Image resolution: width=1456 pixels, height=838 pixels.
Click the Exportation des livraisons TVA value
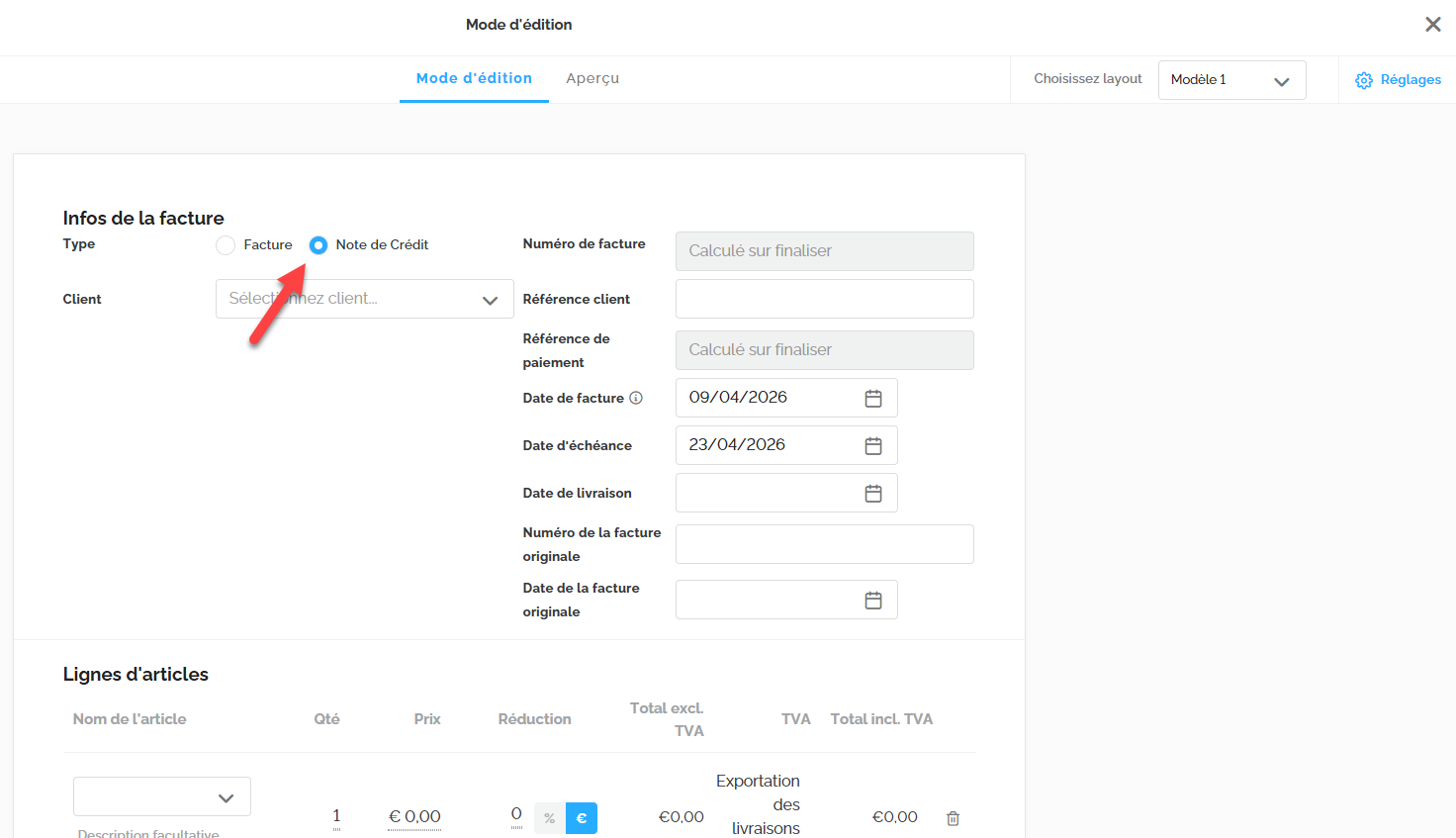coord(759,804)
